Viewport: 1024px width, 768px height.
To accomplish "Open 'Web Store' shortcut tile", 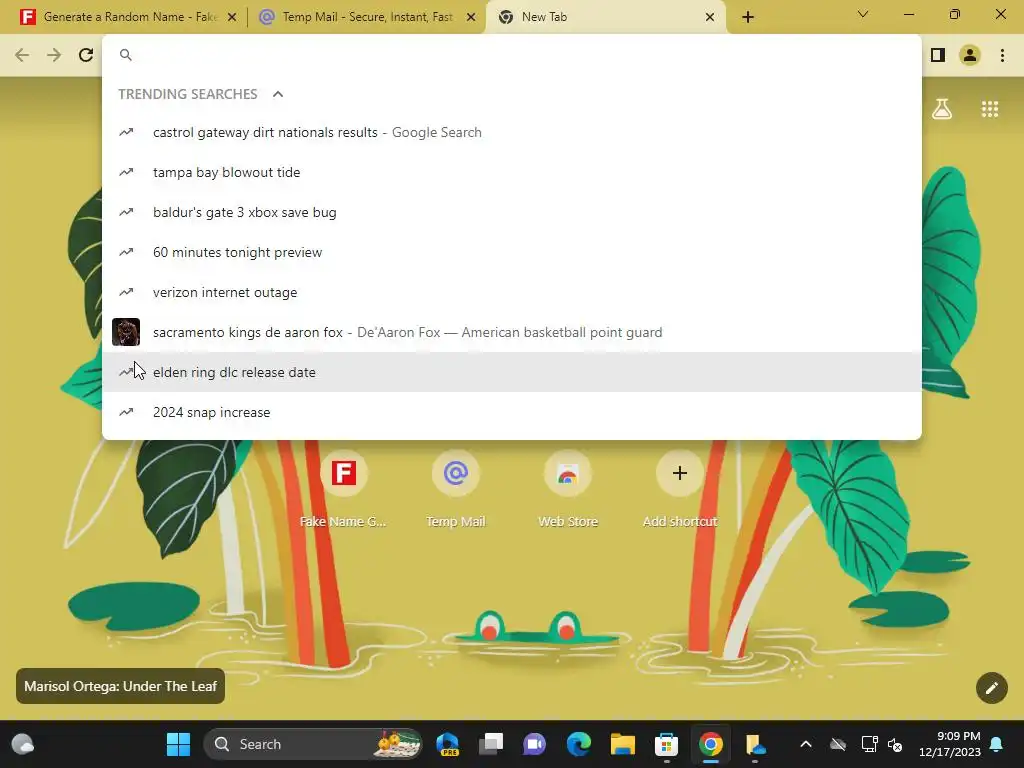I will click(568, 490).
